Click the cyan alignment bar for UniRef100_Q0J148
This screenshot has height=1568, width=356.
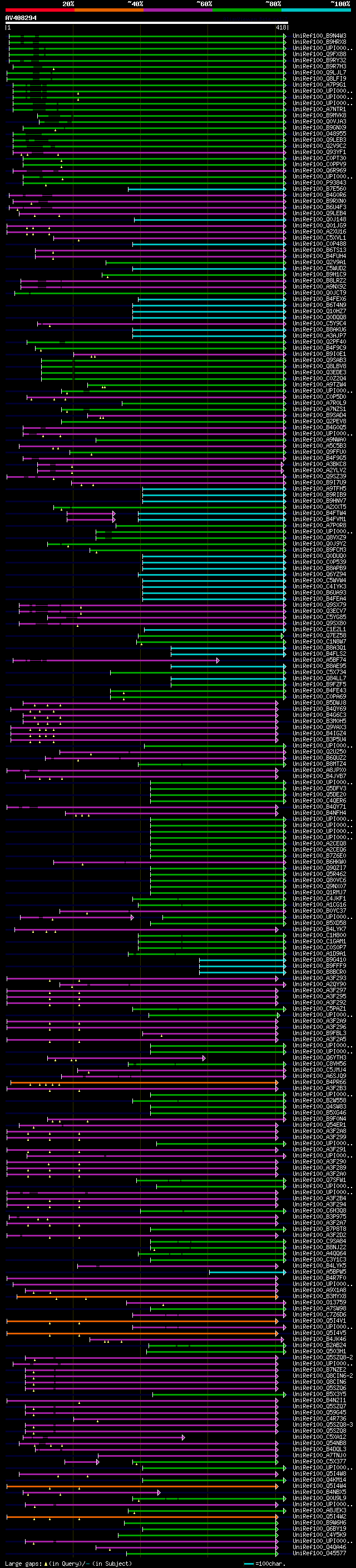(x=210, y=220)
